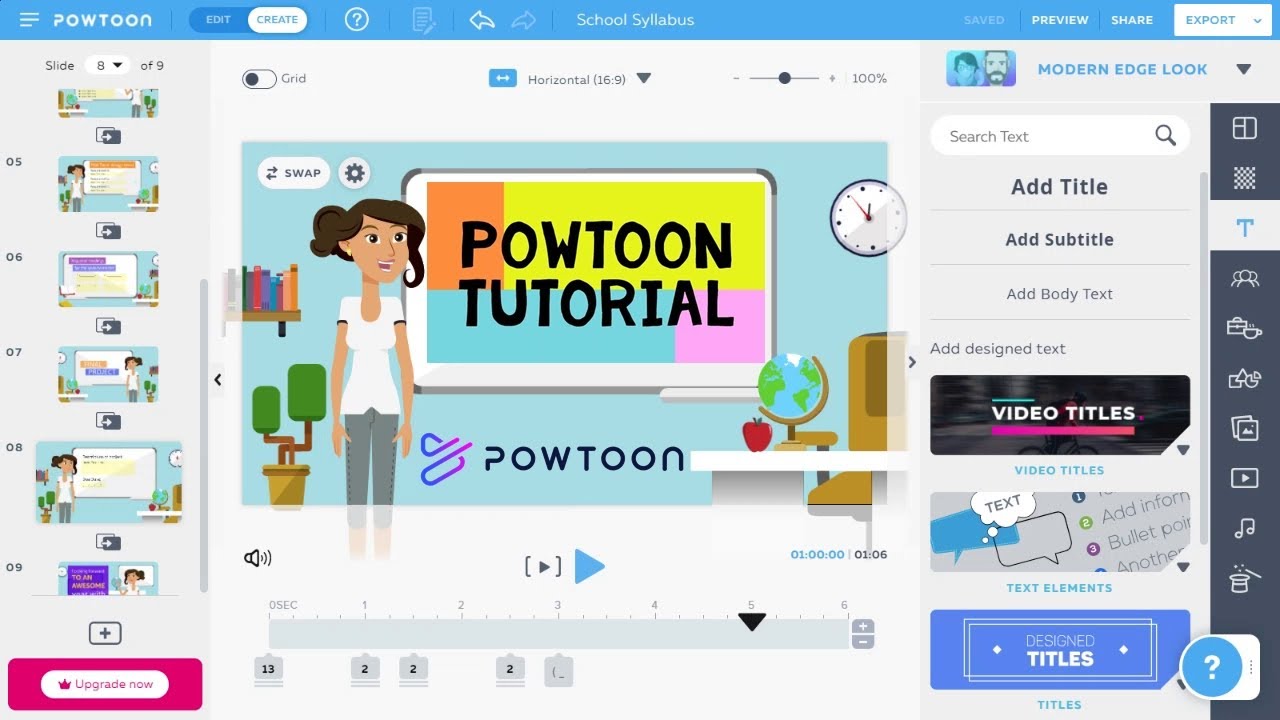Open the Export dropdown arrow
The image size is (1280, 720).
pyautogui.click(x=1257, y=20)
